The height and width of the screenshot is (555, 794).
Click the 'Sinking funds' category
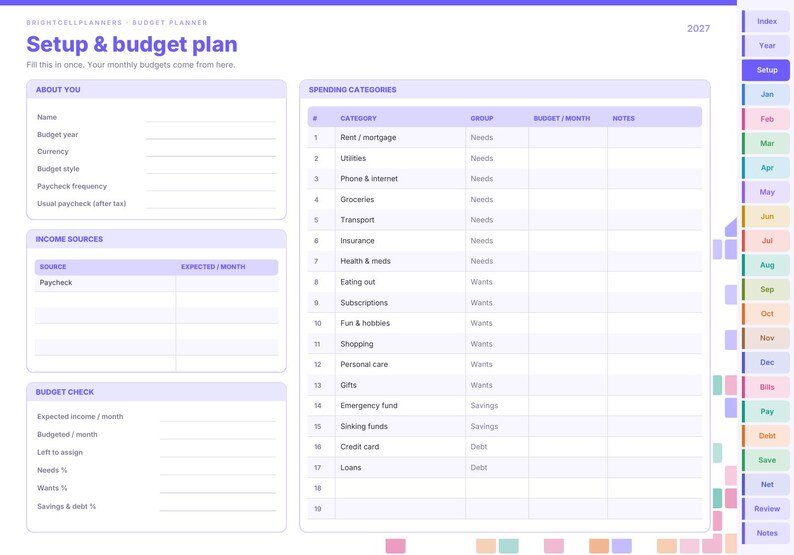400,426
